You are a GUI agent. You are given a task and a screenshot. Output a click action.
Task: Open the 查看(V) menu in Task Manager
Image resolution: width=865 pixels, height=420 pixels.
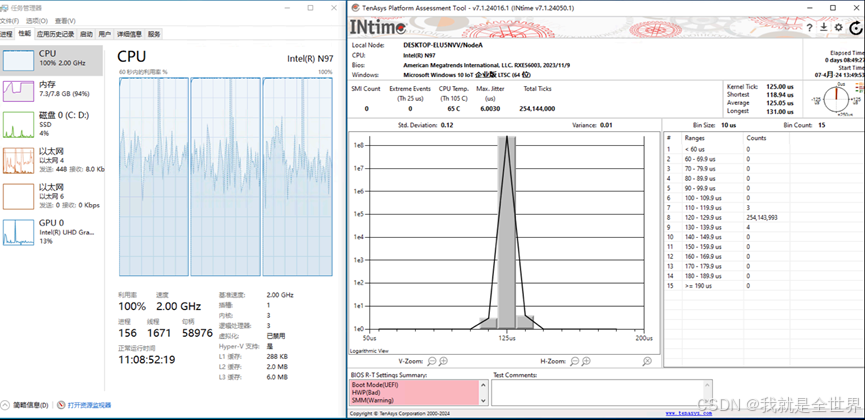65,21
